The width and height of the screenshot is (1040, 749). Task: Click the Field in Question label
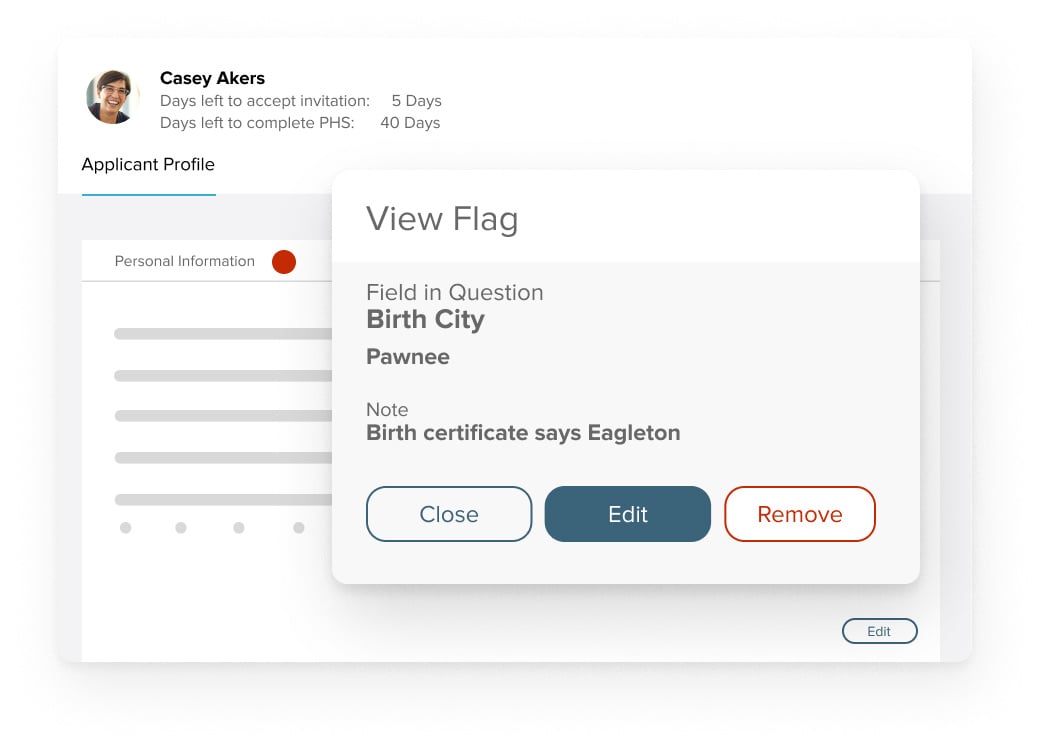(455, 292)
